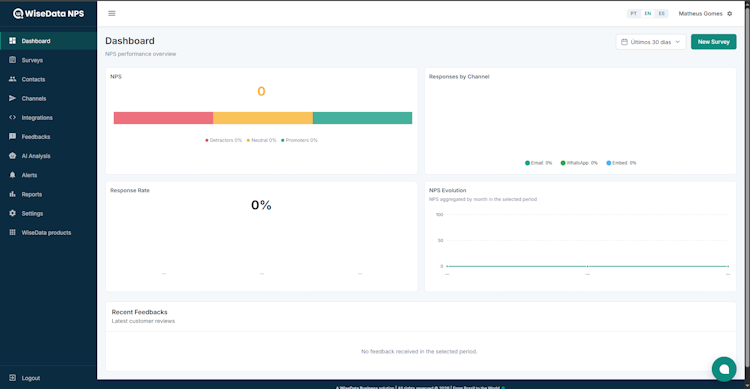Click the Reports bar-chart icon

point(12,194)
